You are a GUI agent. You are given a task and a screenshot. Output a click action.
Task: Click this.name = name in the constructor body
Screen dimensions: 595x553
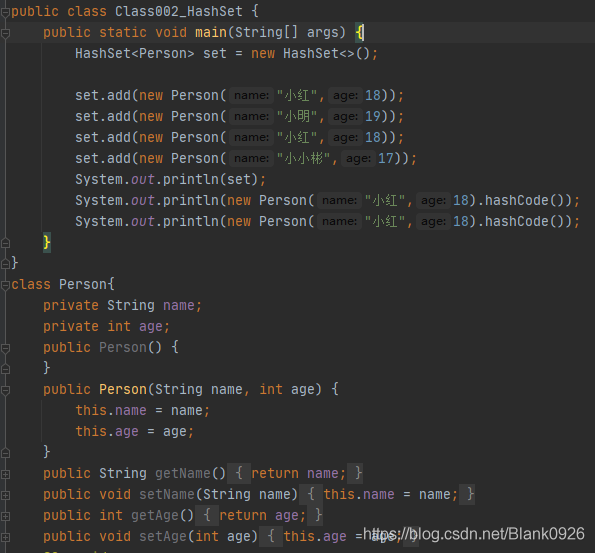(142, 410)
